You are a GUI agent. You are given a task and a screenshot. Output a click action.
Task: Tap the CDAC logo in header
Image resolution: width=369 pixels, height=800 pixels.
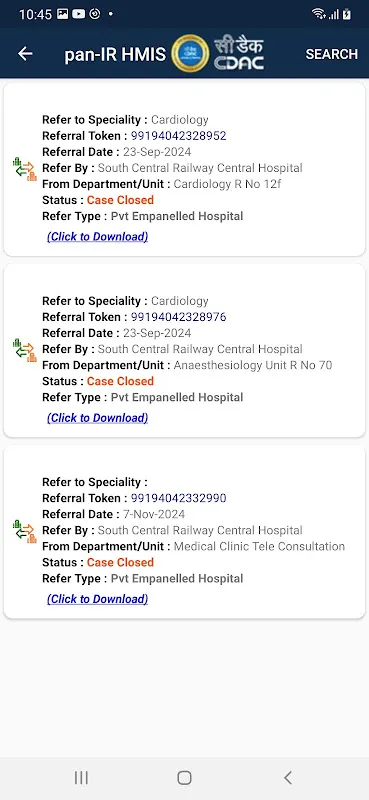[x=239, y=54]
